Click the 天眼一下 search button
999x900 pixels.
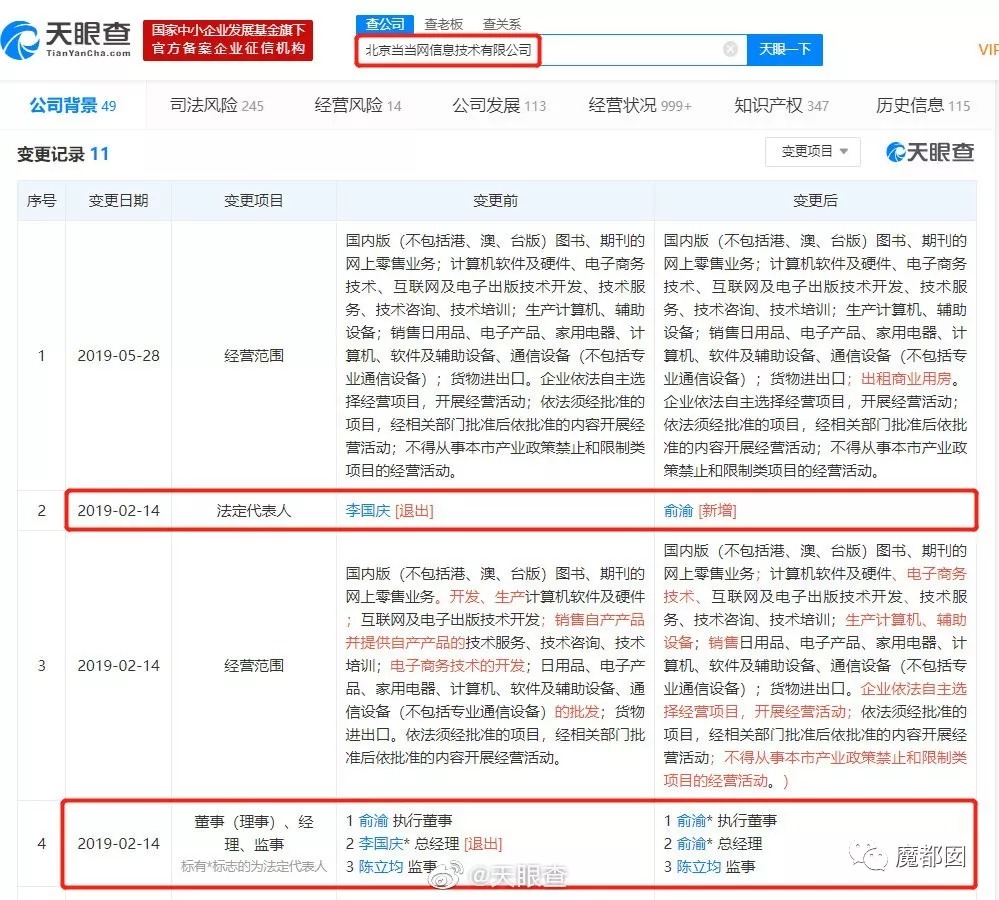pos(784,50)
